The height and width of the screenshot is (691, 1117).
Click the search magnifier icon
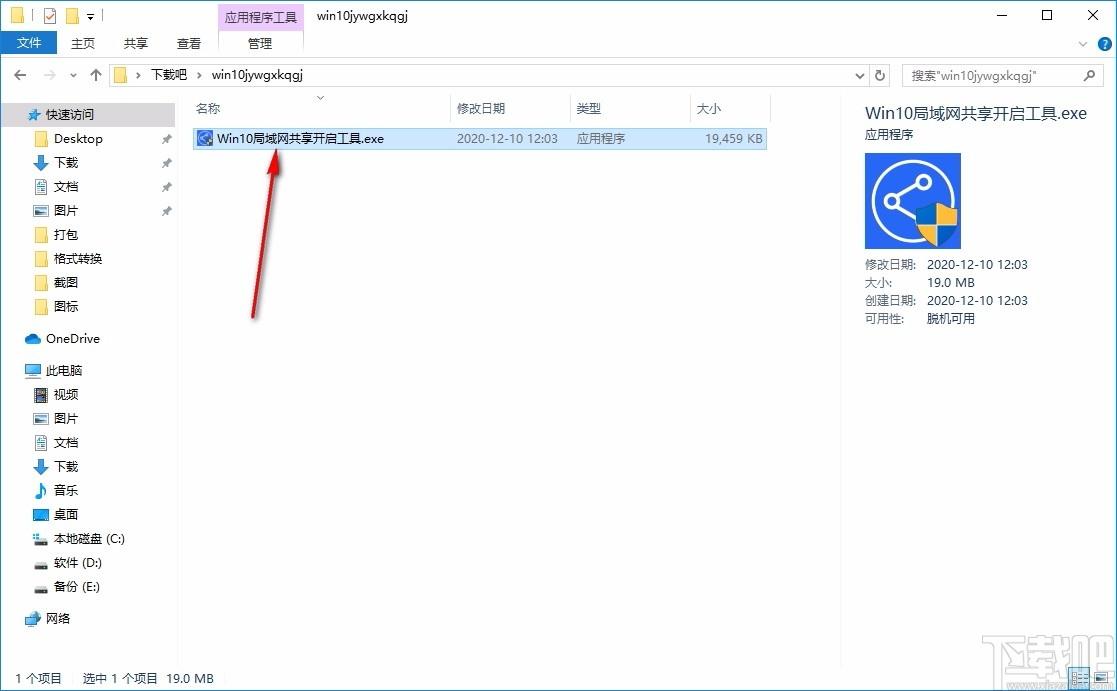click(x=1089, y=75)
